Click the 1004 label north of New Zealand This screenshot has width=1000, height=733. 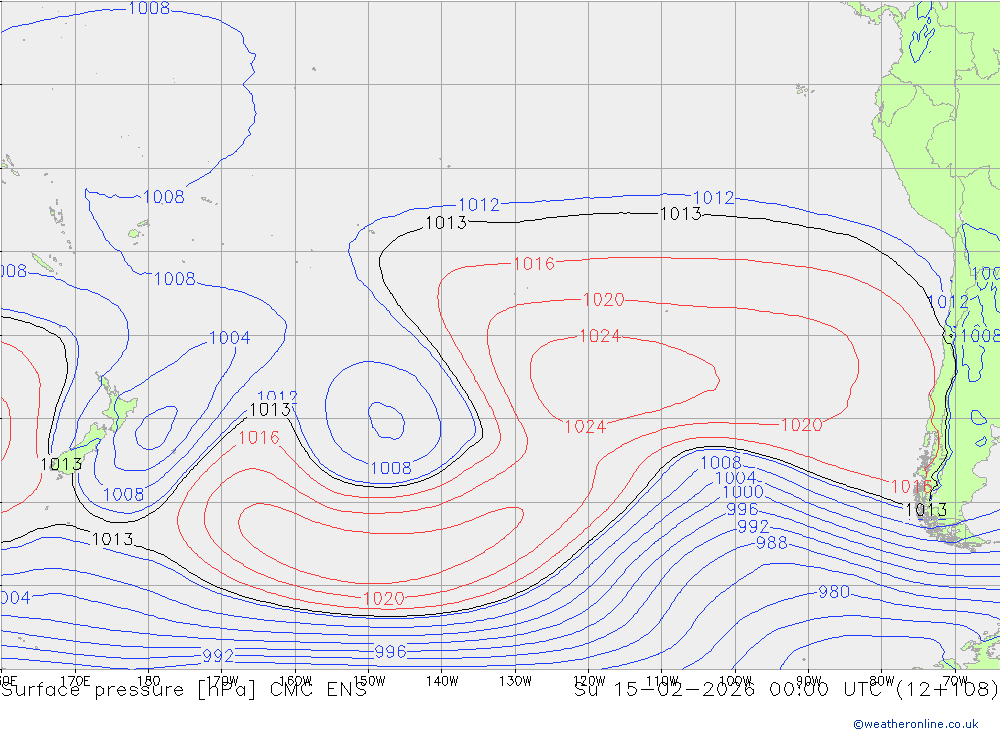[230, 337]
